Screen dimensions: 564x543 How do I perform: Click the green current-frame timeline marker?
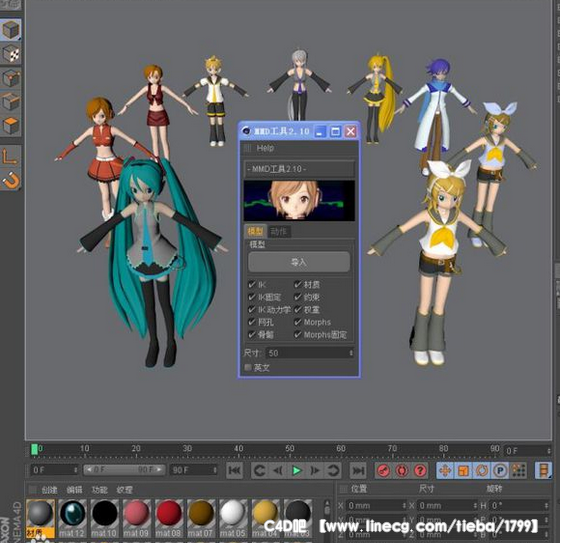pyautogui.click(x=34, y=449)
